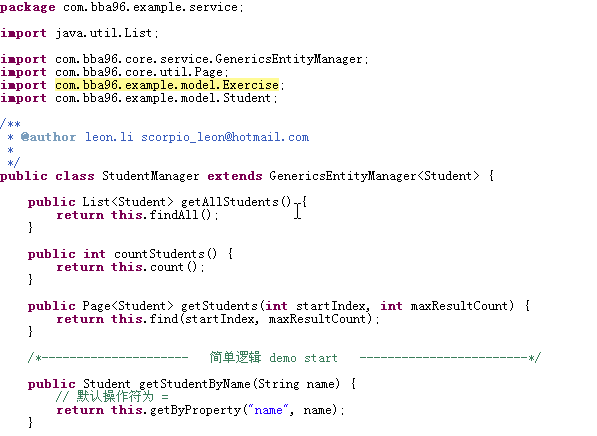Click the java.util.List import line

pyautogui.click(x=79, y=33)
